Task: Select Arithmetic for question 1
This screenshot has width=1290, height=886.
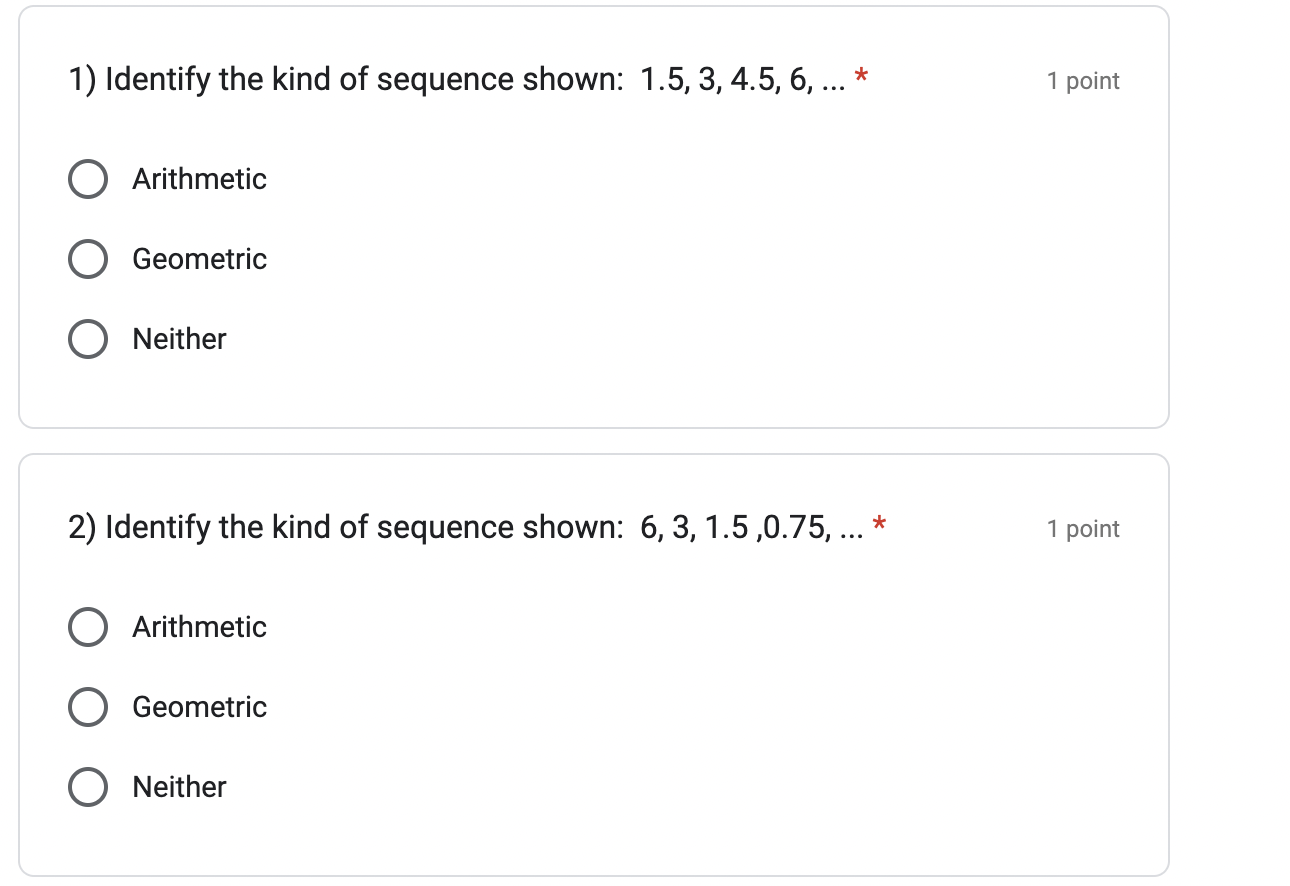Action: [88, 179]
